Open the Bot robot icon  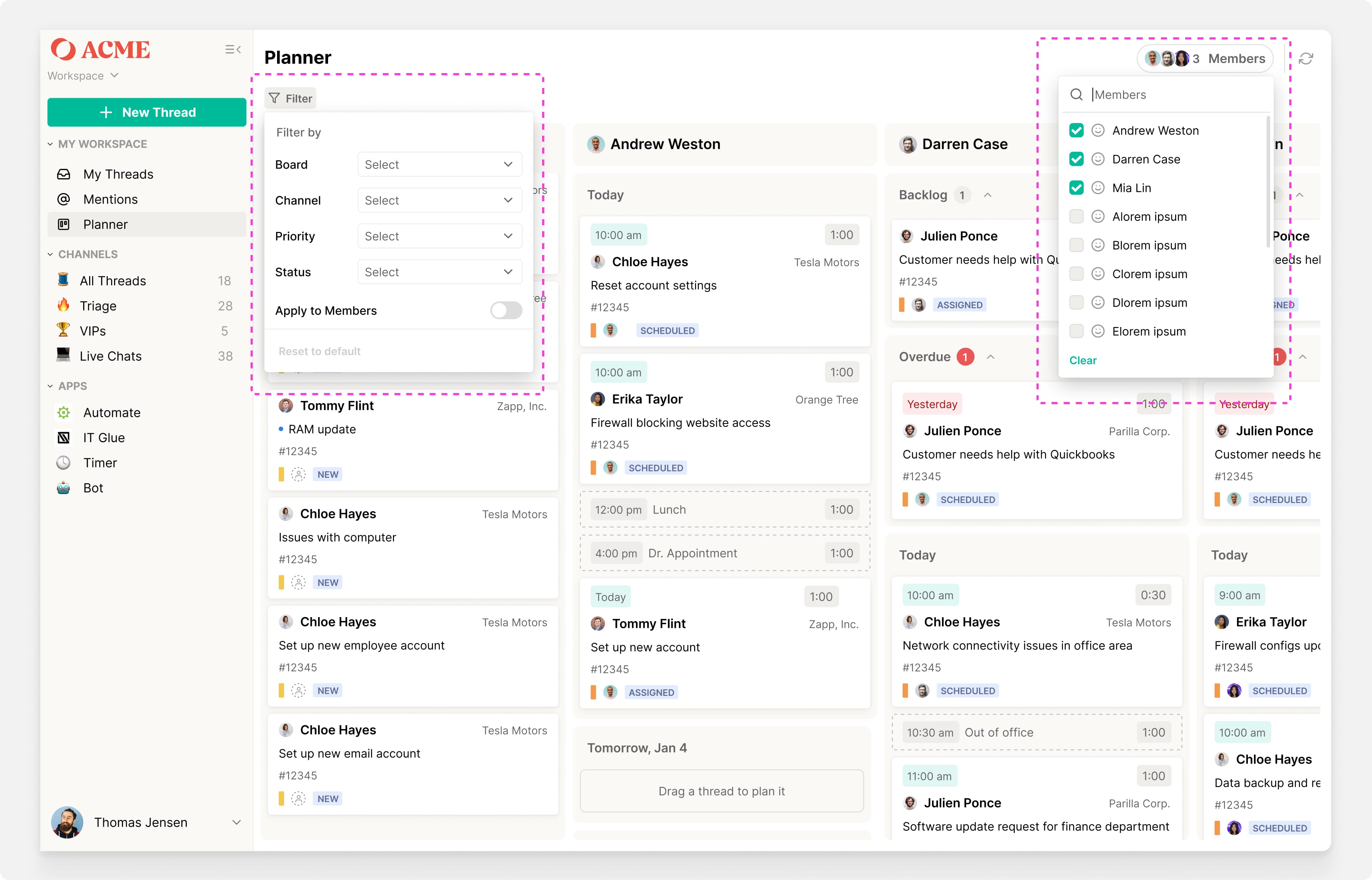pos(64,488)
